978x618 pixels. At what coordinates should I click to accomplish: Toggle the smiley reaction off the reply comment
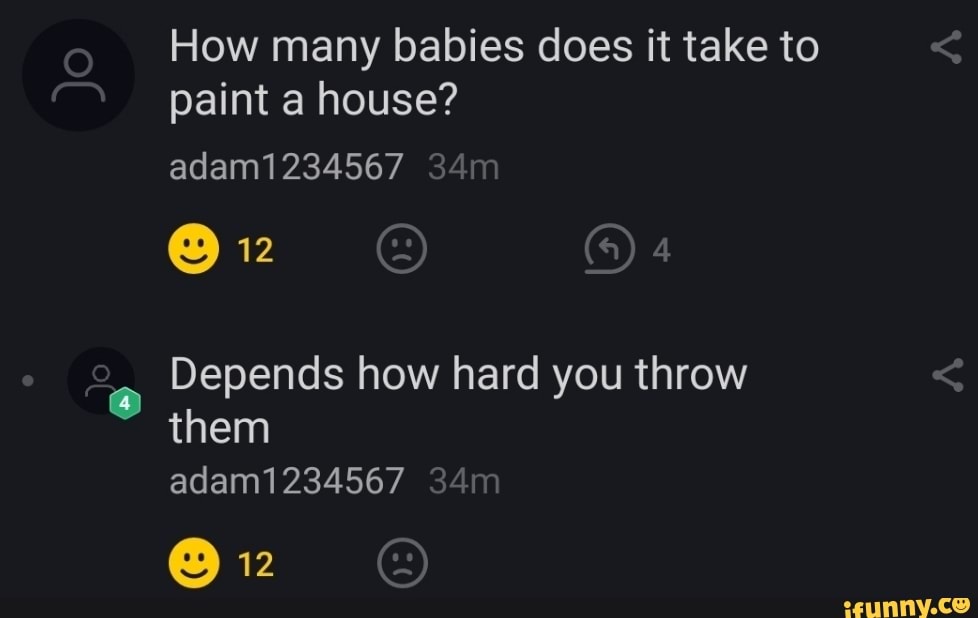tap(195, 562)
